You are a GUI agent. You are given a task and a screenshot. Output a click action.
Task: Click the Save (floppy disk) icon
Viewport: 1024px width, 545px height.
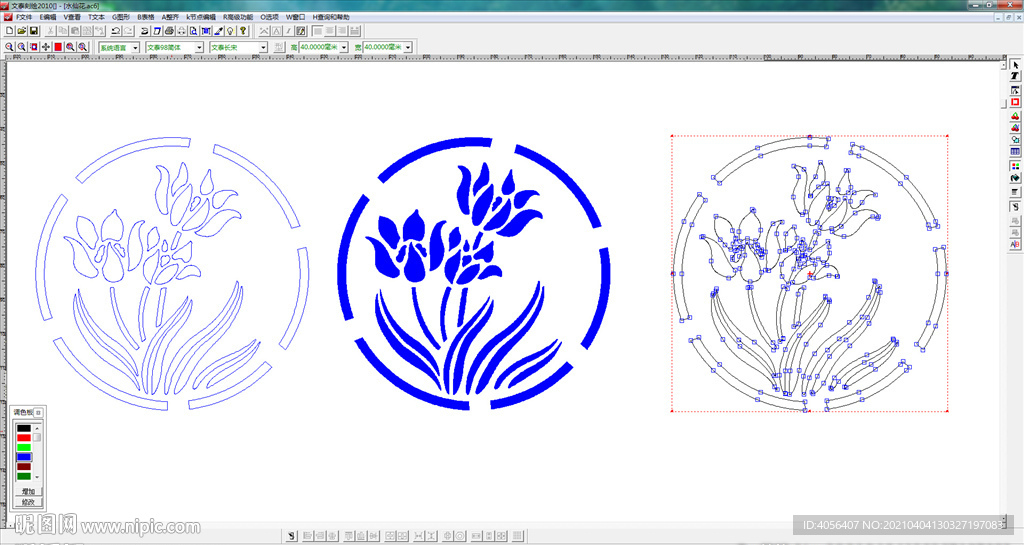pyautogui.click(x=33, y=31)
